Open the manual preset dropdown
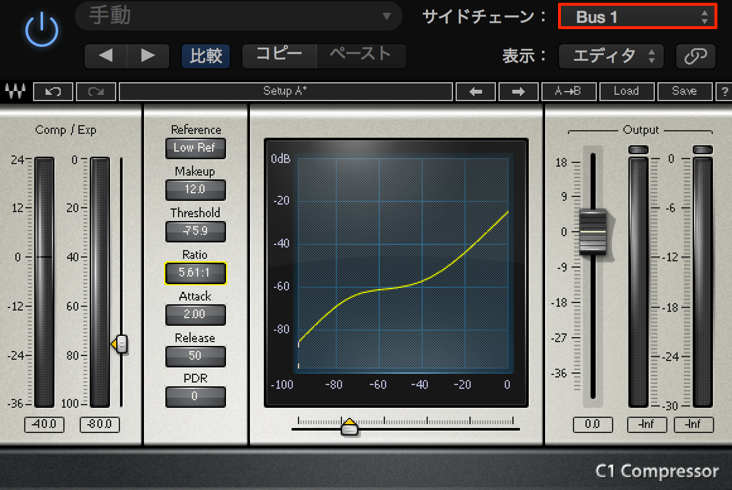 (x=238, y=16)
